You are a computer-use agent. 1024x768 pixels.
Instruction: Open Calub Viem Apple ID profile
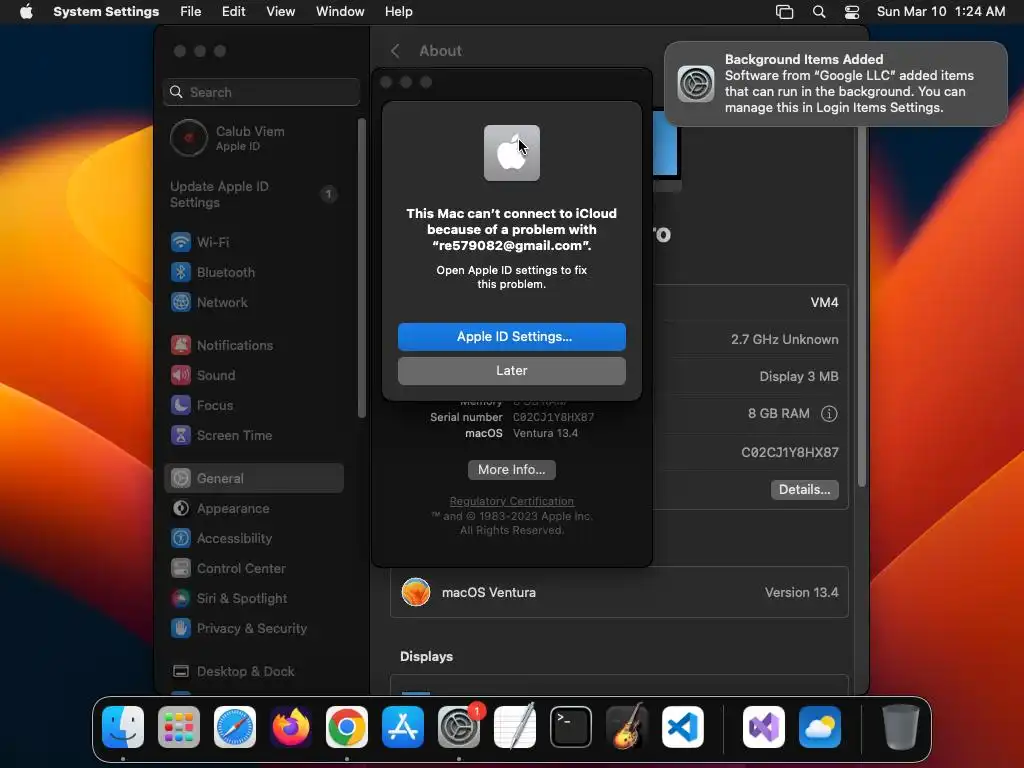click(254, 138)
